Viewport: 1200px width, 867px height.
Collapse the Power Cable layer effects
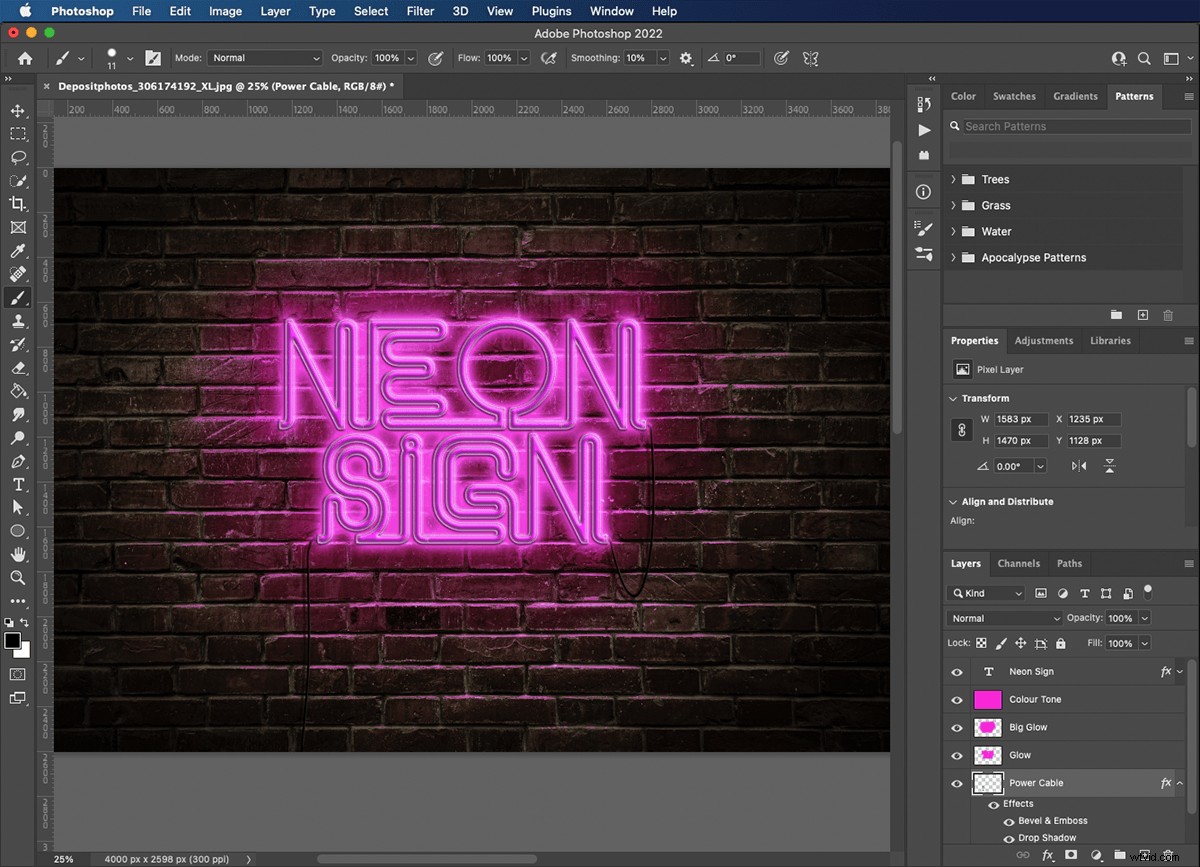[x=1180, y=783]
